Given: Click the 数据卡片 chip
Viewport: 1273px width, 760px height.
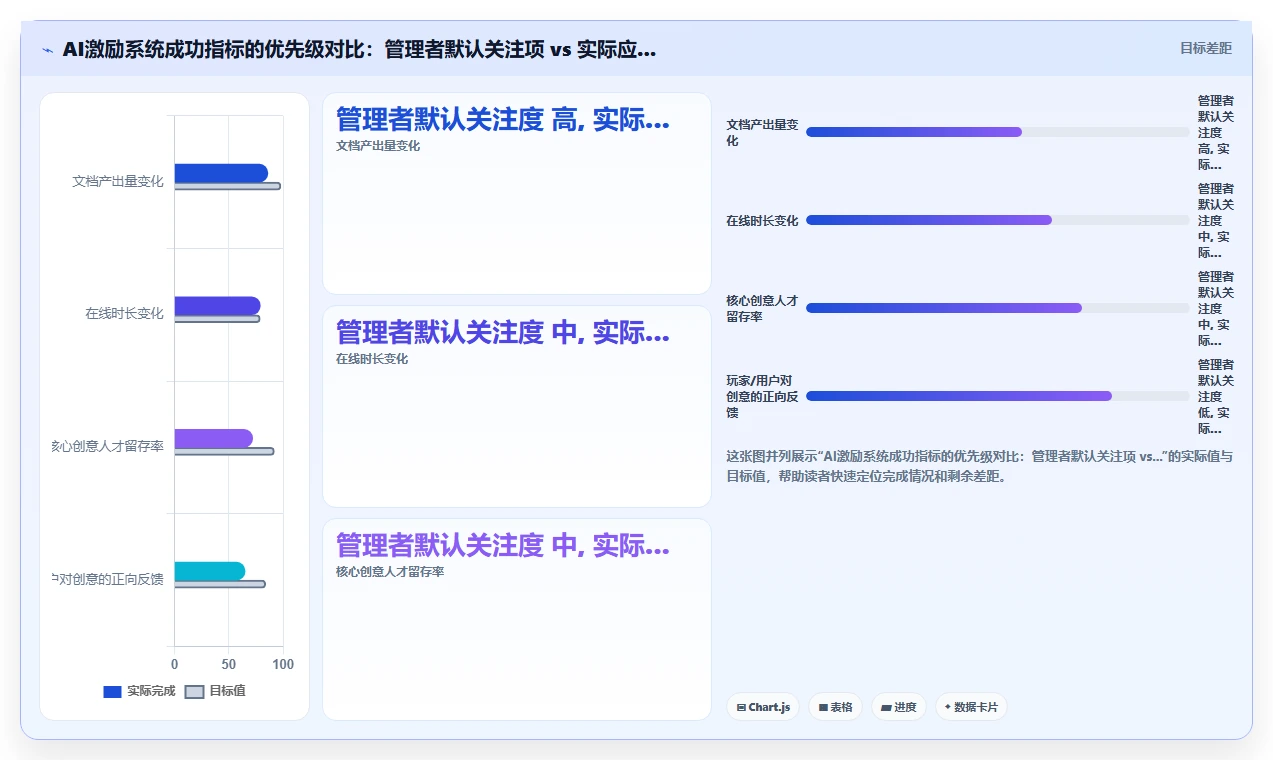Looking at the screenshot, I should [971, 707].
